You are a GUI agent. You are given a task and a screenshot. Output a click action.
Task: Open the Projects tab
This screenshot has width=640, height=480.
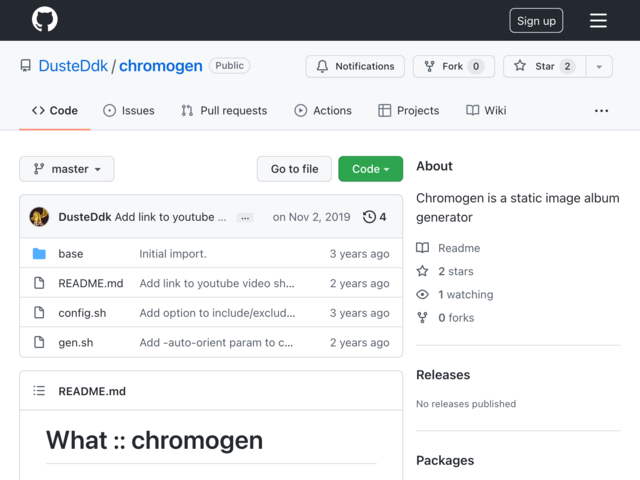pyautogui.click(x=409, y=111)
